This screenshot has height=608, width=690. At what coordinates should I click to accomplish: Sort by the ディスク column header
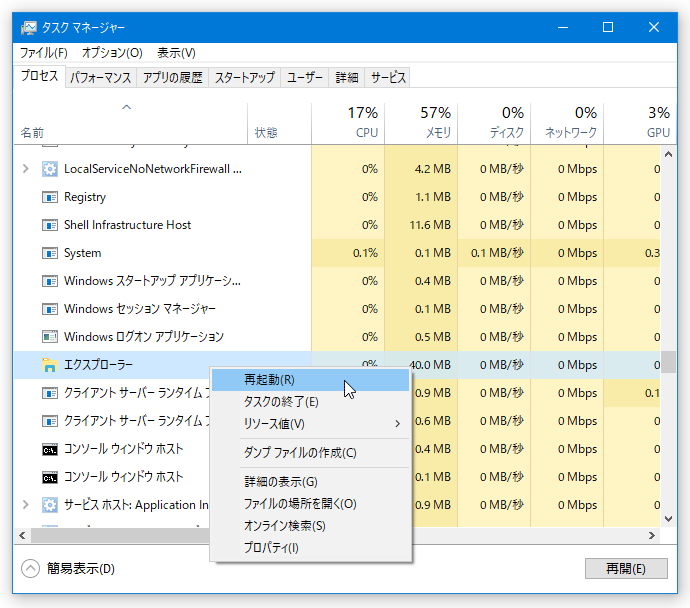(x=494, y=123)
